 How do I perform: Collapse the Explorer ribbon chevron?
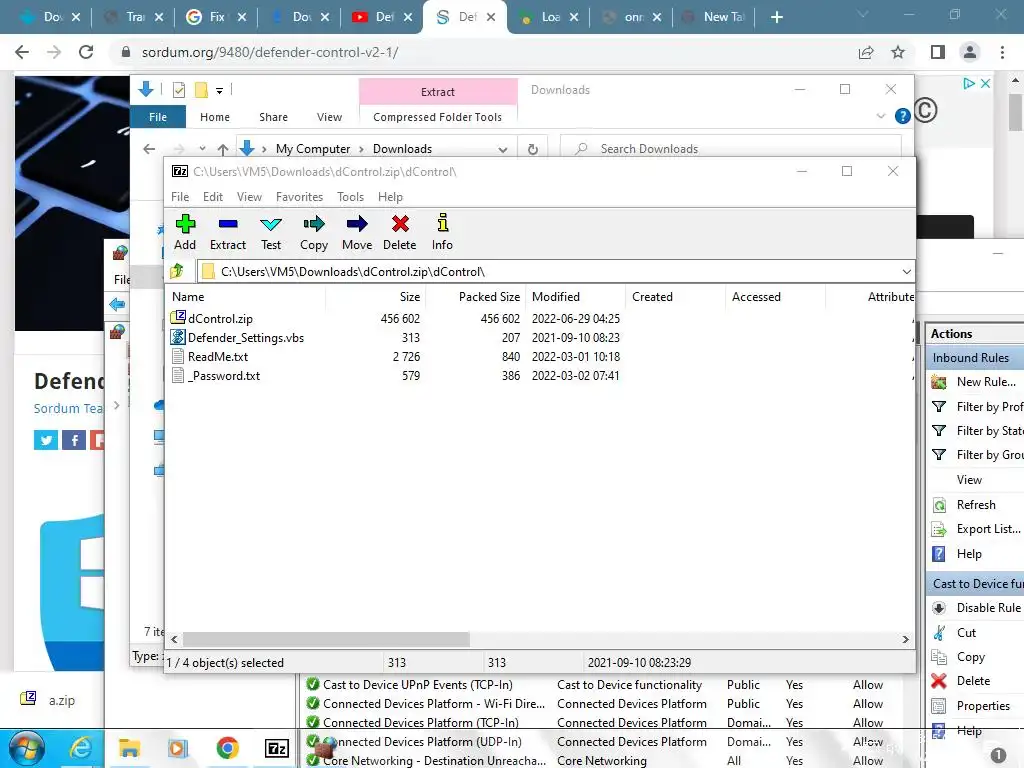point(880,116)
